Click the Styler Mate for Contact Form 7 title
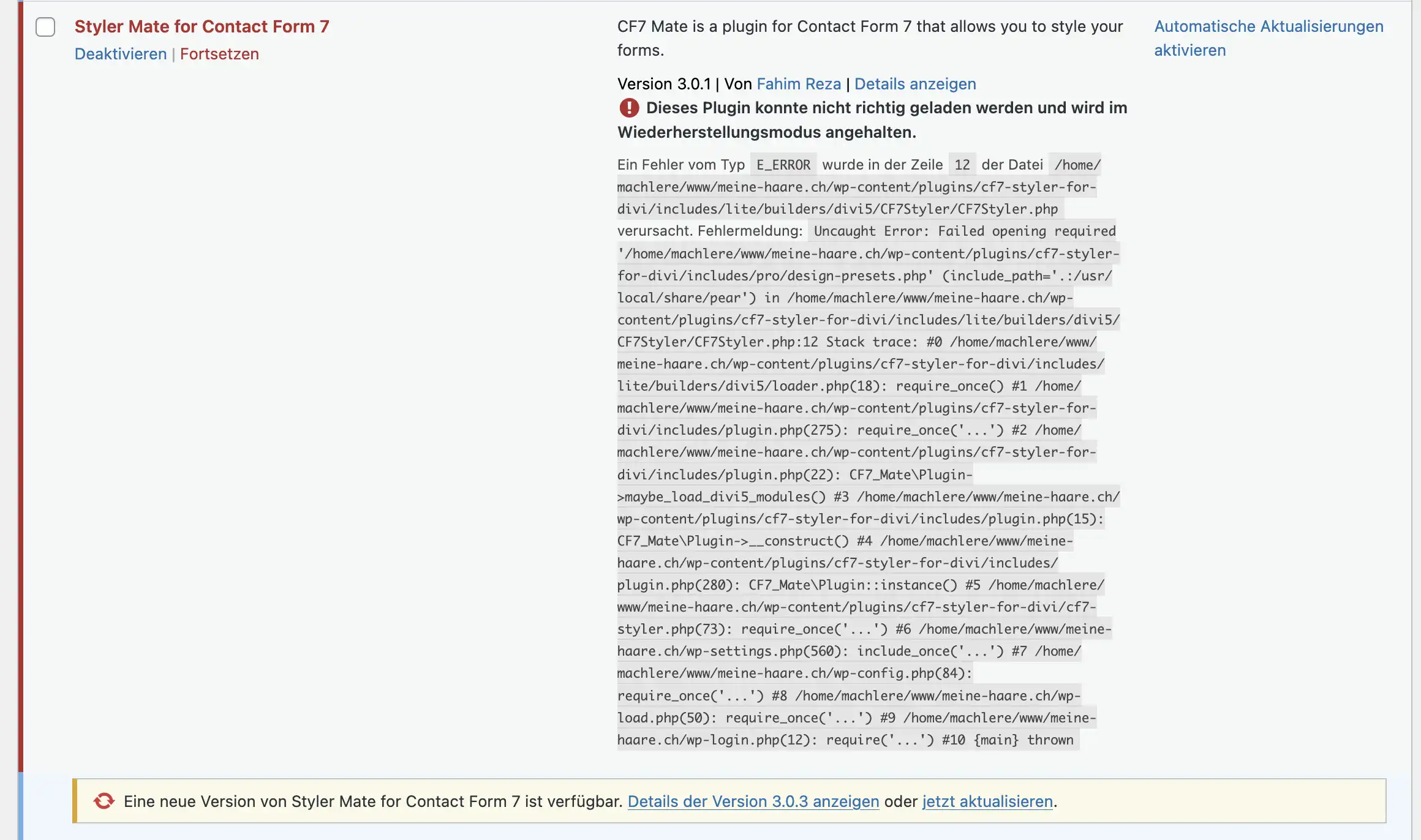 pyautogui.click(x=202, y=26)
